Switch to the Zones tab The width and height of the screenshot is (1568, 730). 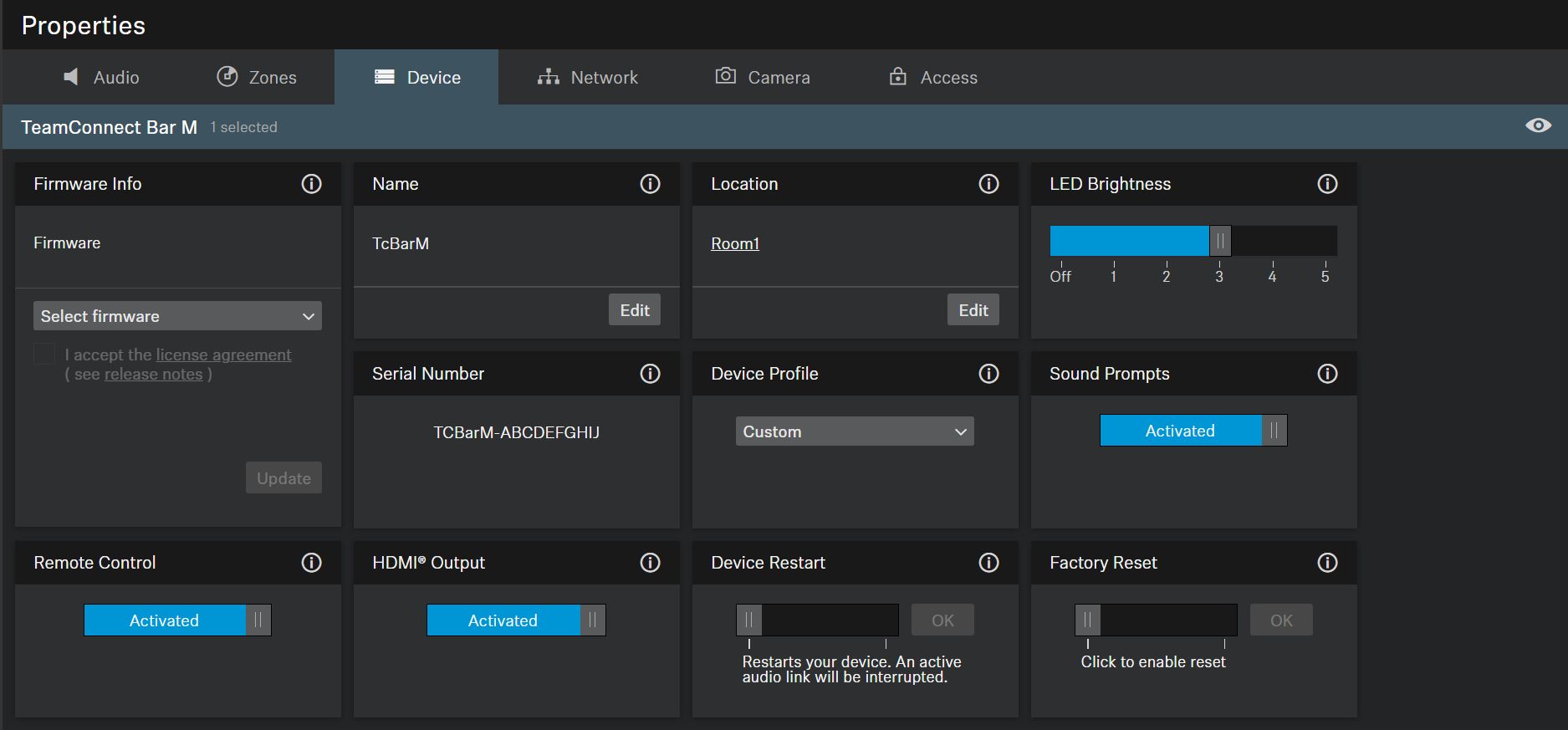(256, 77)
